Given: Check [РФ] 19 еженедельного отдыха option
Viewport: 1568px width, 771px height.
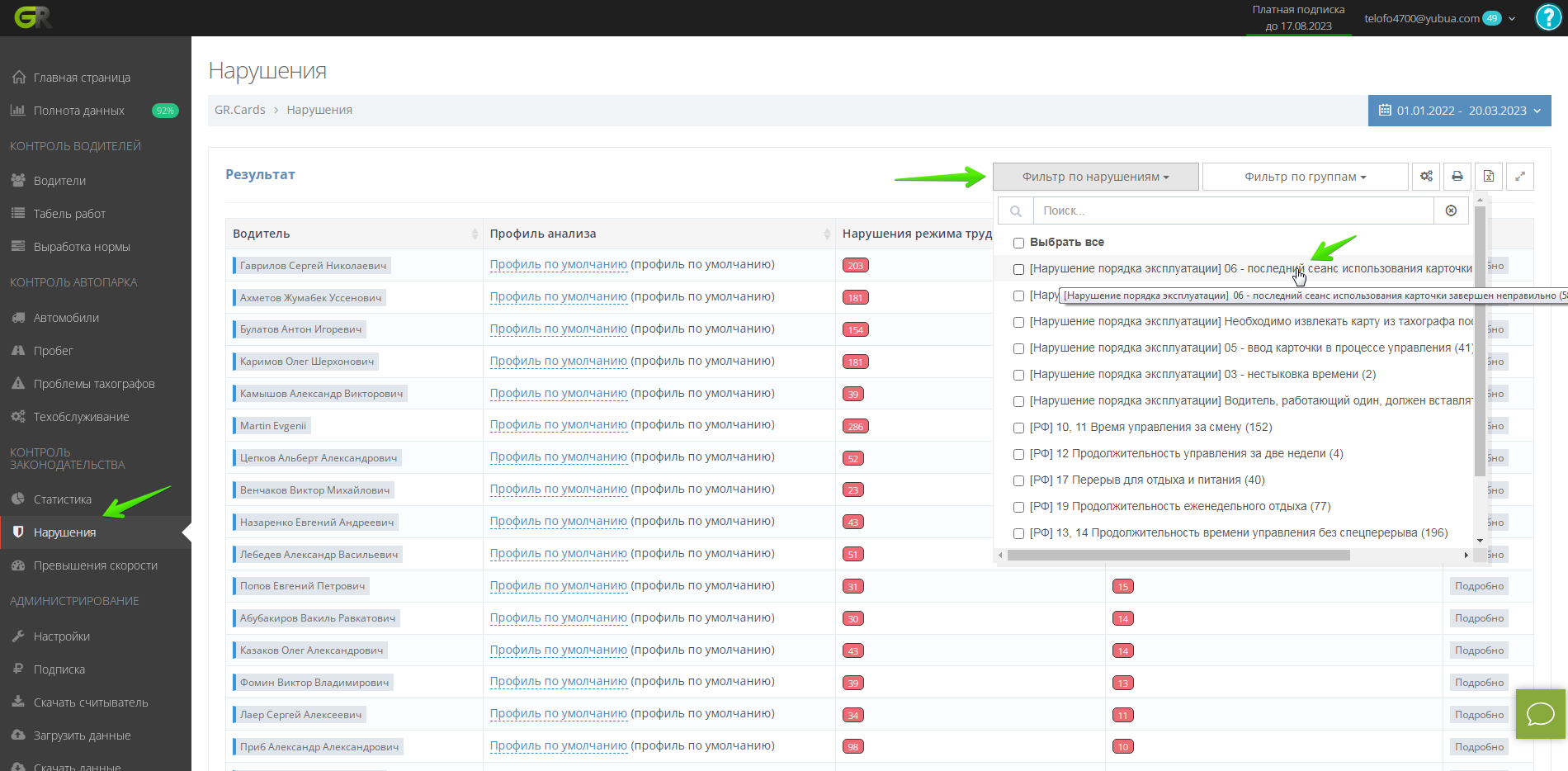Looking at the screenshot, I should (1018, 507).
